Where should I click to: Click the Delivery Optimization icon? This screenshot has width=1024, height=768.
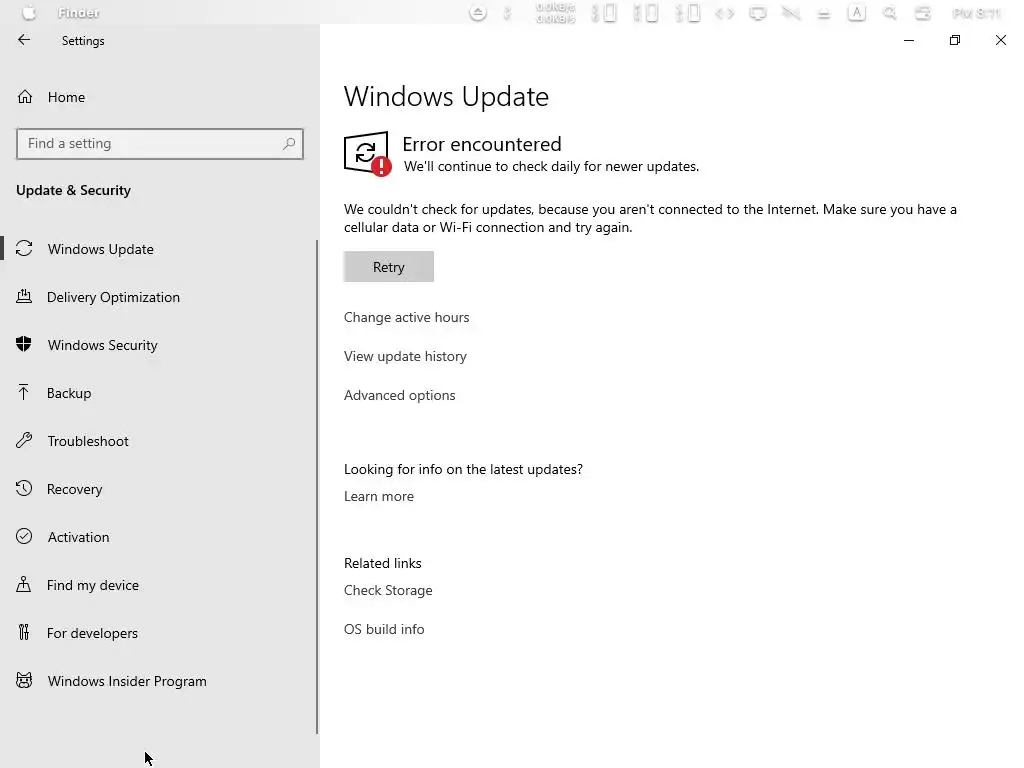click(24, 296)
